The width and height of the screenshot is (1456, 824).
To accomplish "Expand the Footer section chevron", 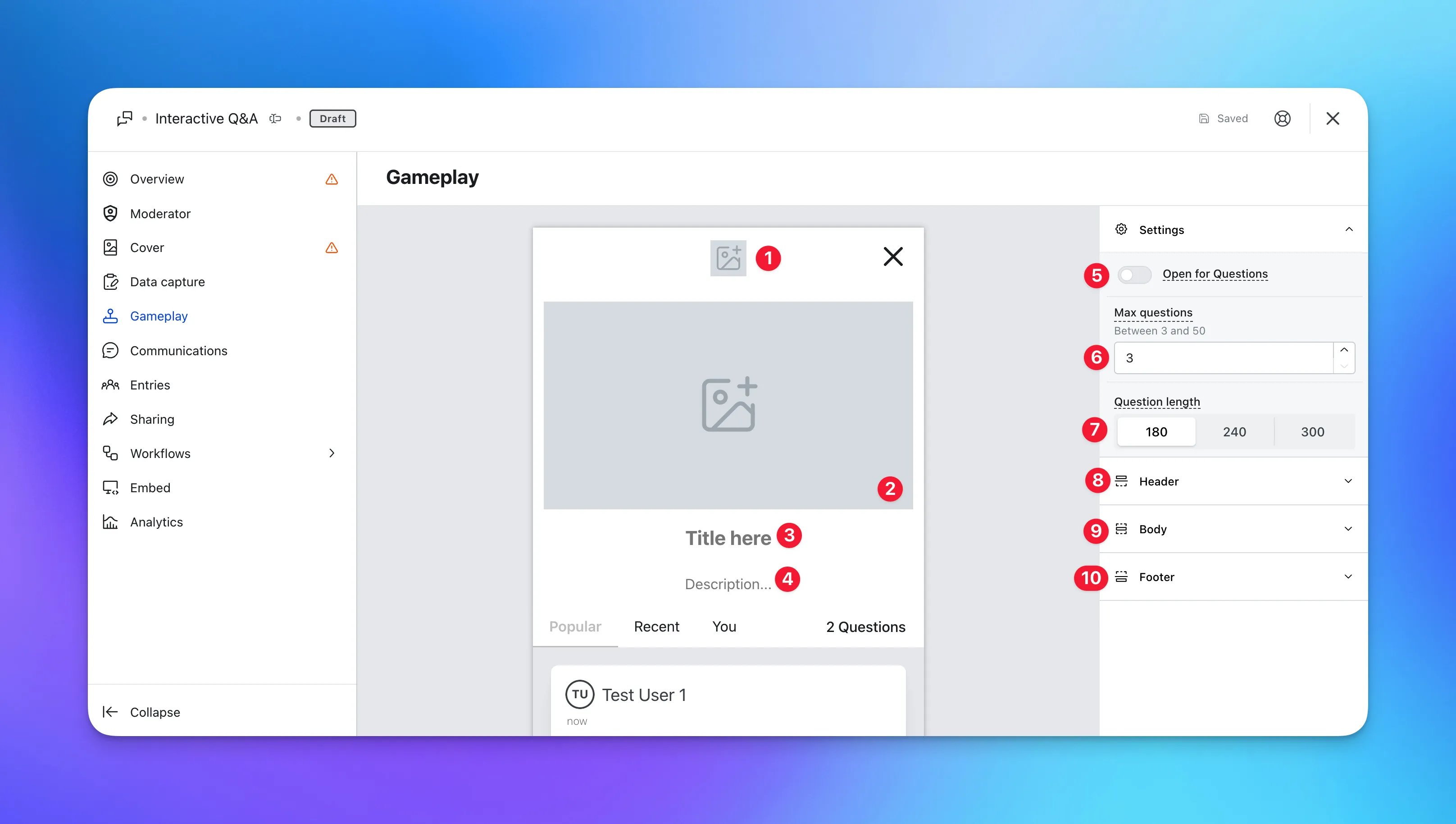I will [x=1348, y=577].
